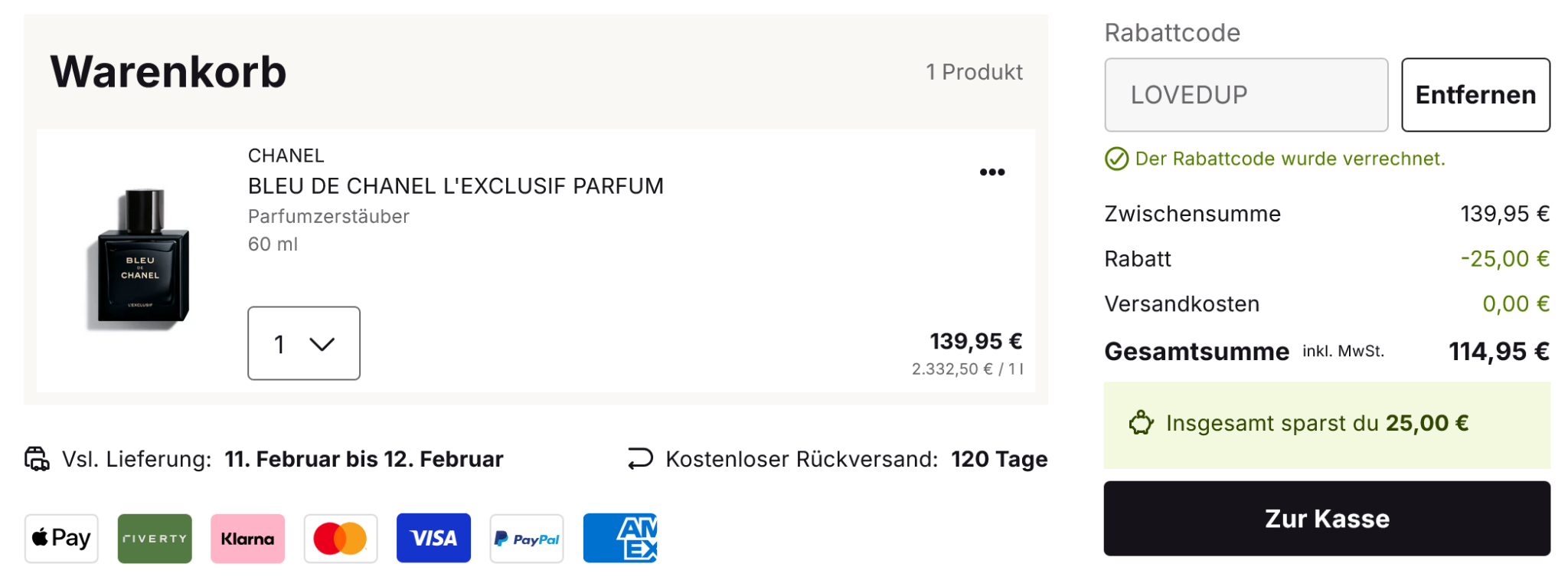Click the savings banner showing 25,00 €

1326,425
